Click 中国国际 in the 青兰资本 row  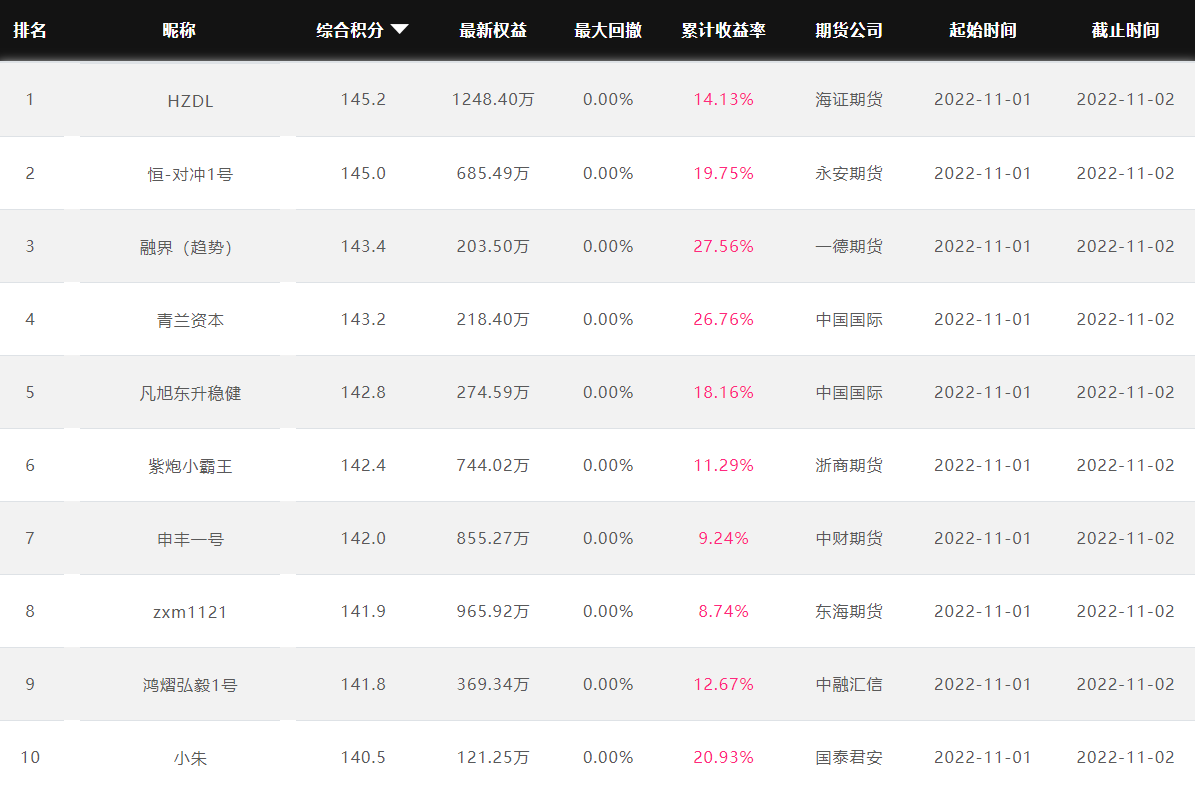tap(849, 320)
